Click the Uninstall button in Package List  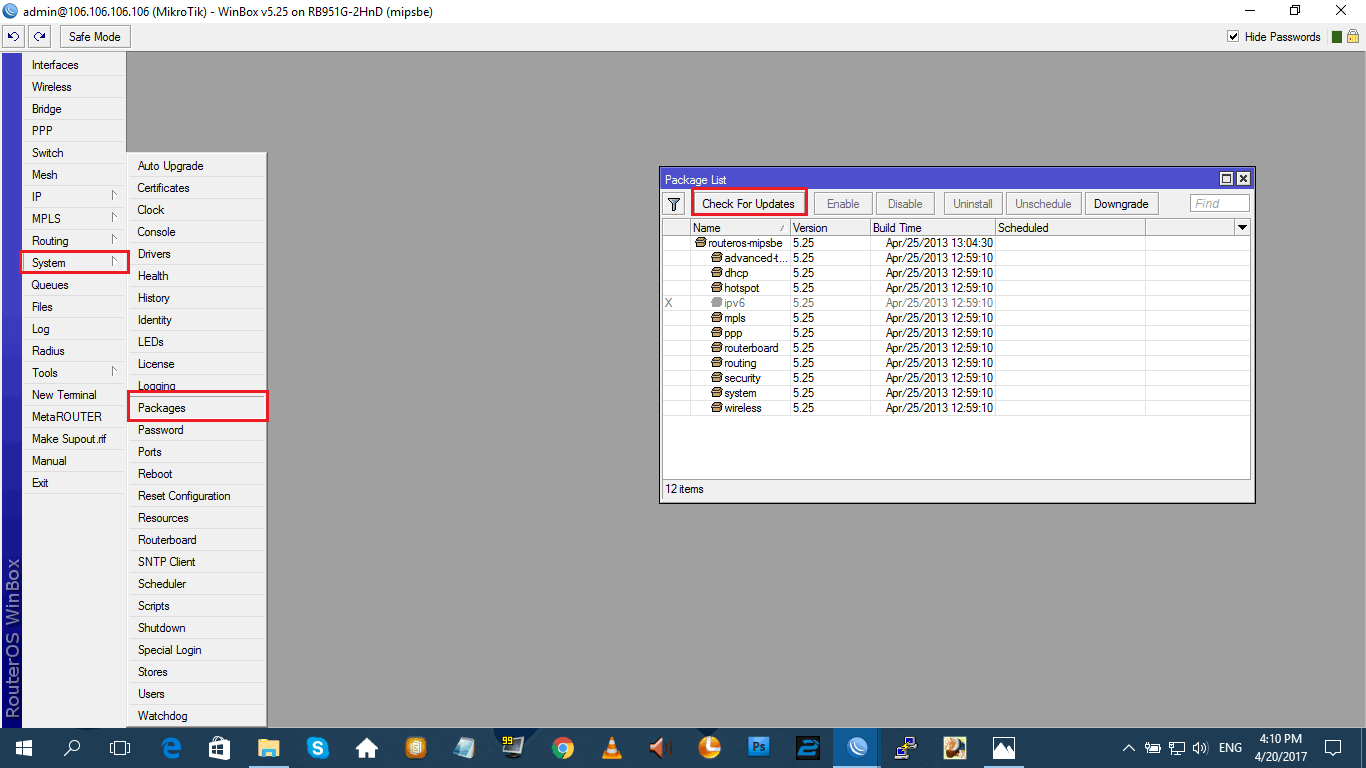tap(972, 204)
